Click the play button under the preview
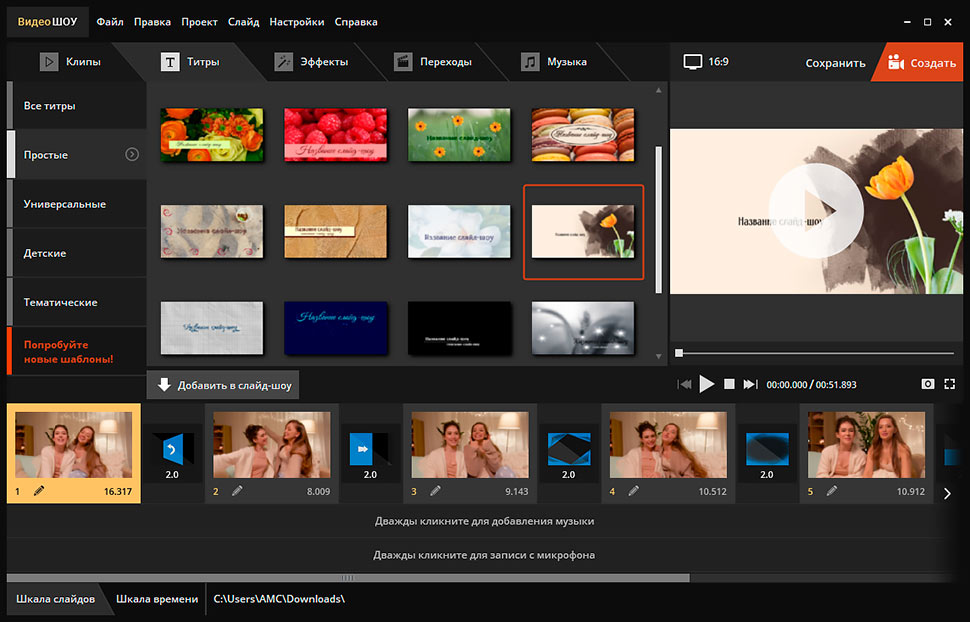The image size is (970, 622). coord(707,384)
